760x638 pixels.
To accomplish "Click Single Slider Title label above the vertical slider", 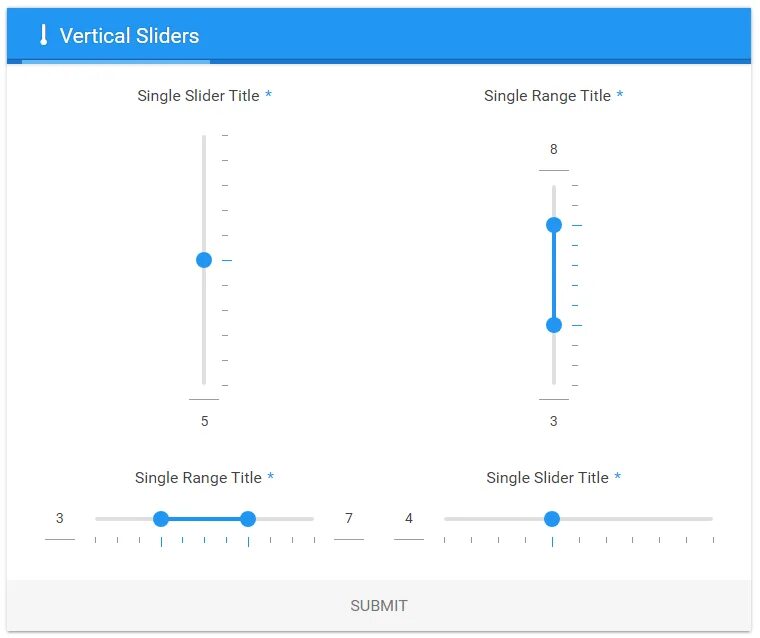I will tap(198, 96).
